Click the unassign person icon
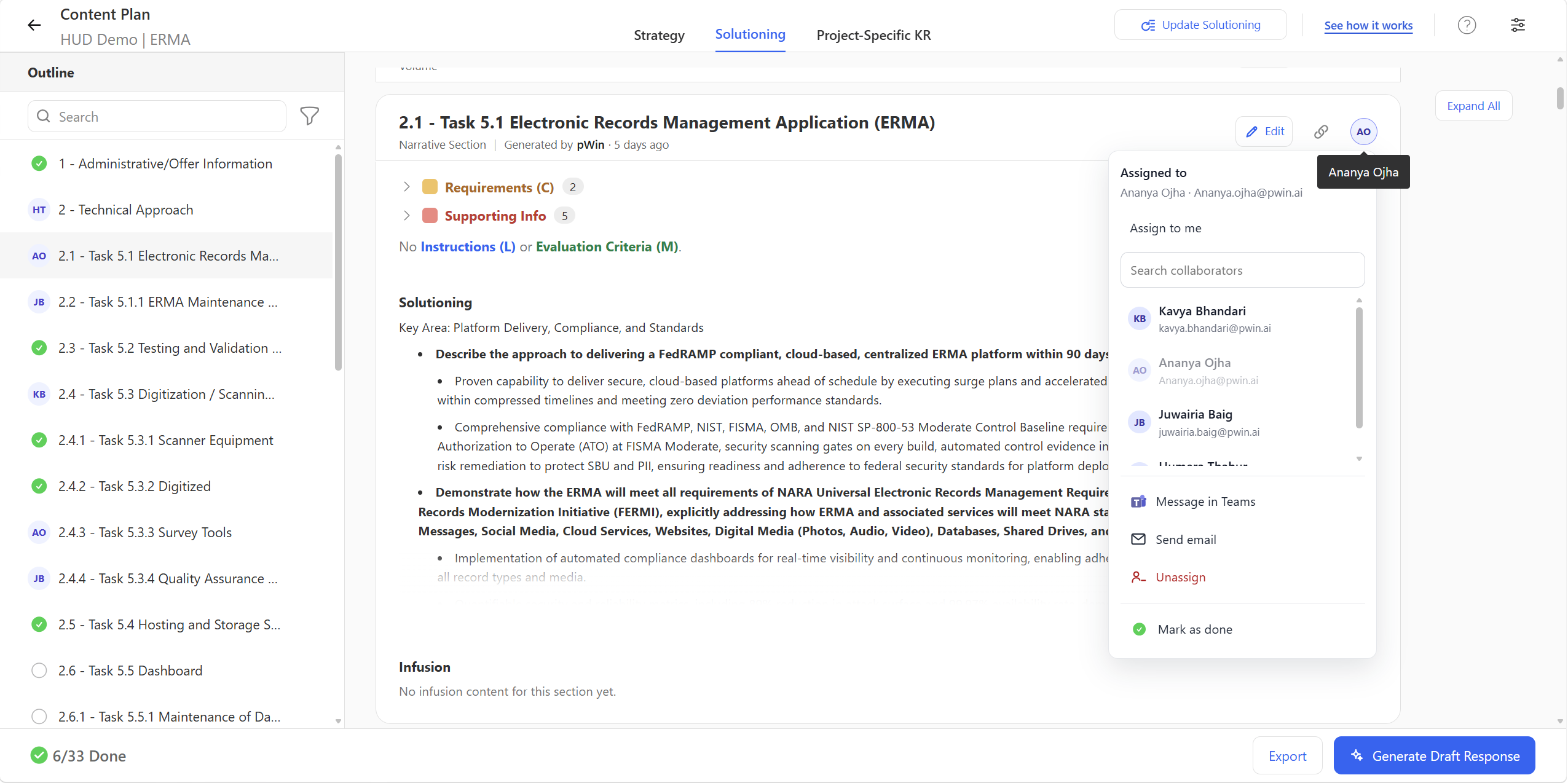Viewport: 1568px width, 783px height. click(x=1138, y=577)
